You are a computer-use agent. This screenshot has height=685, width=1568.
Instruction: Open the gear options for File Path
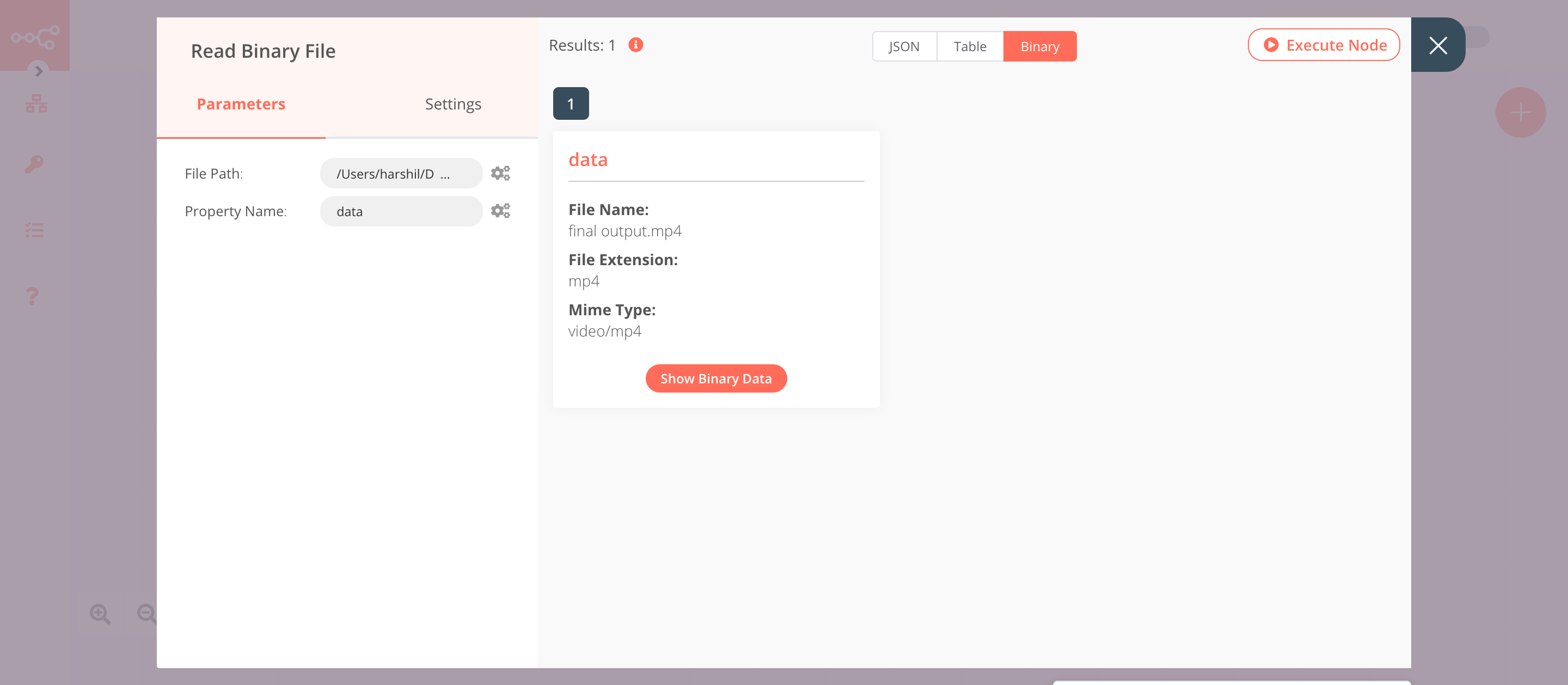click(500, 172)
